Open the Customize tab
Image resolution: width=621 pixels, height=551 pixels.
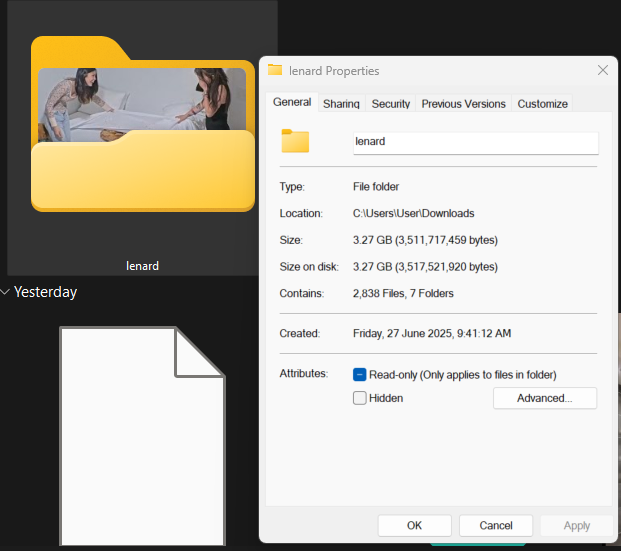[542, 104]
